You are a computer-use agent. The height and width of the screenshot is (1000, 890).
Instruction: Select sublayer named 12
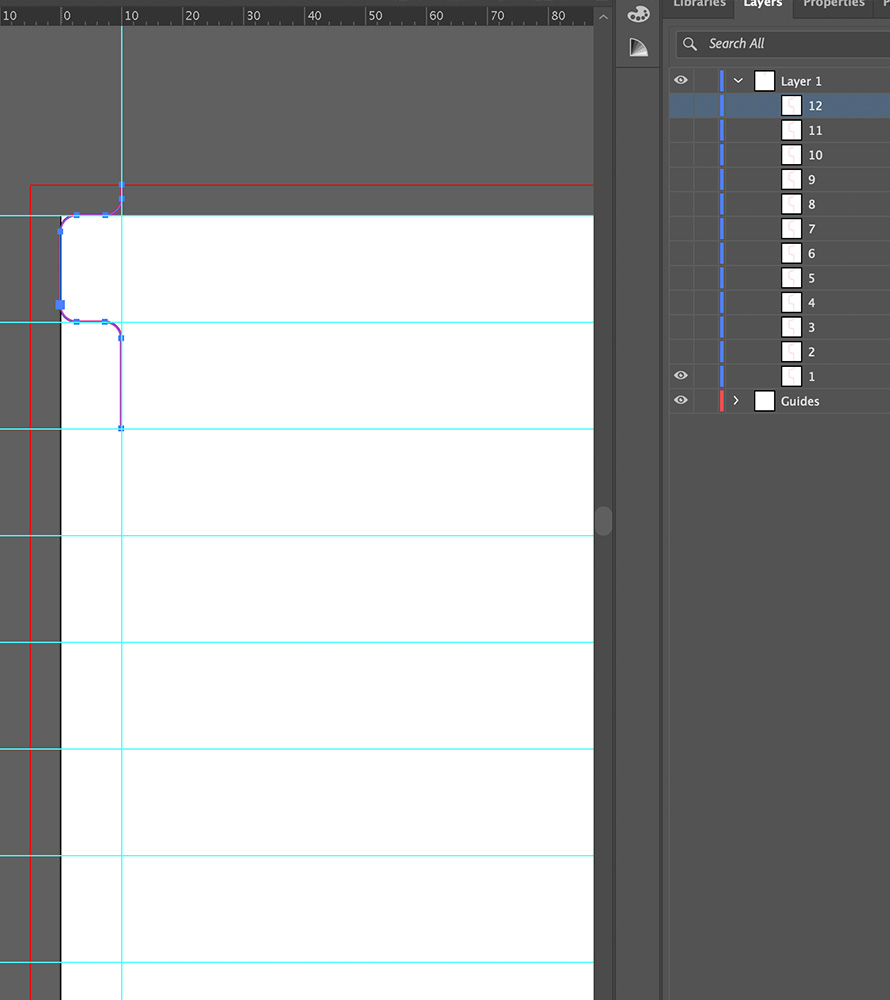[815, 106]
